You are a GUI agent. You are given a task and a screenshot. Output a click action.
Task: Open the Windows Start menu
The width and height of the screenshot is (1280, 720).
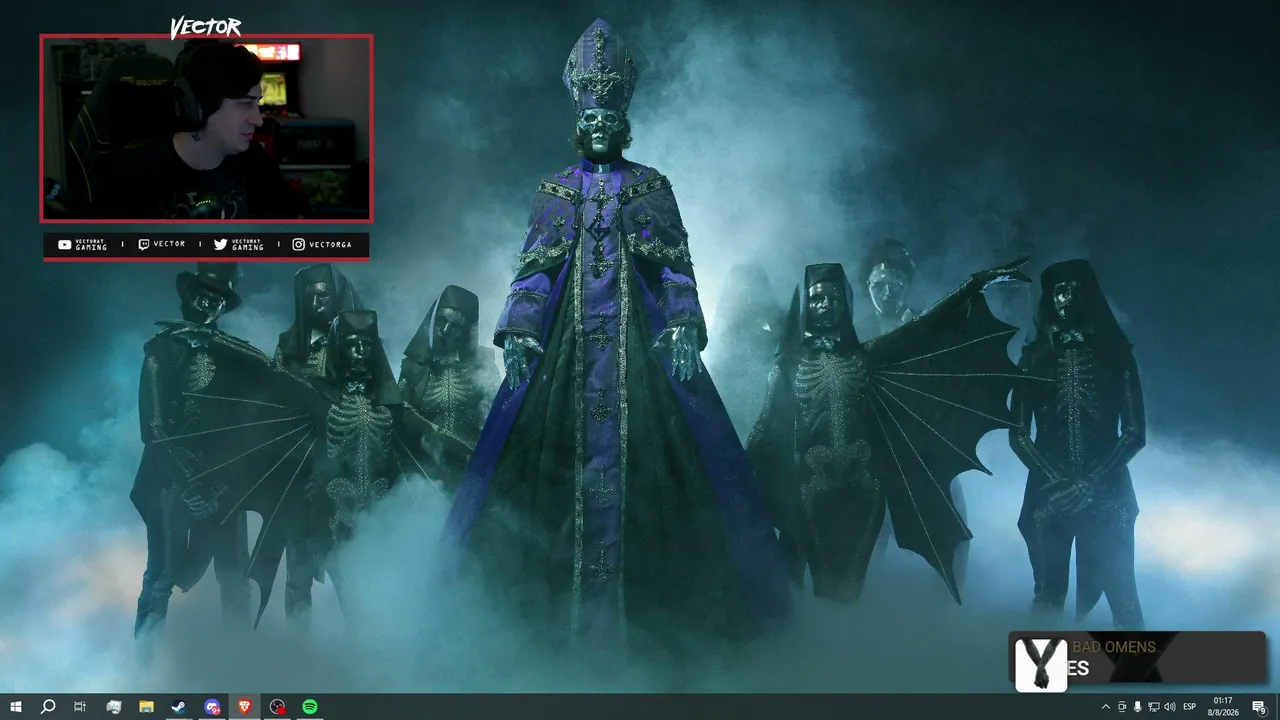coord(16,706)
